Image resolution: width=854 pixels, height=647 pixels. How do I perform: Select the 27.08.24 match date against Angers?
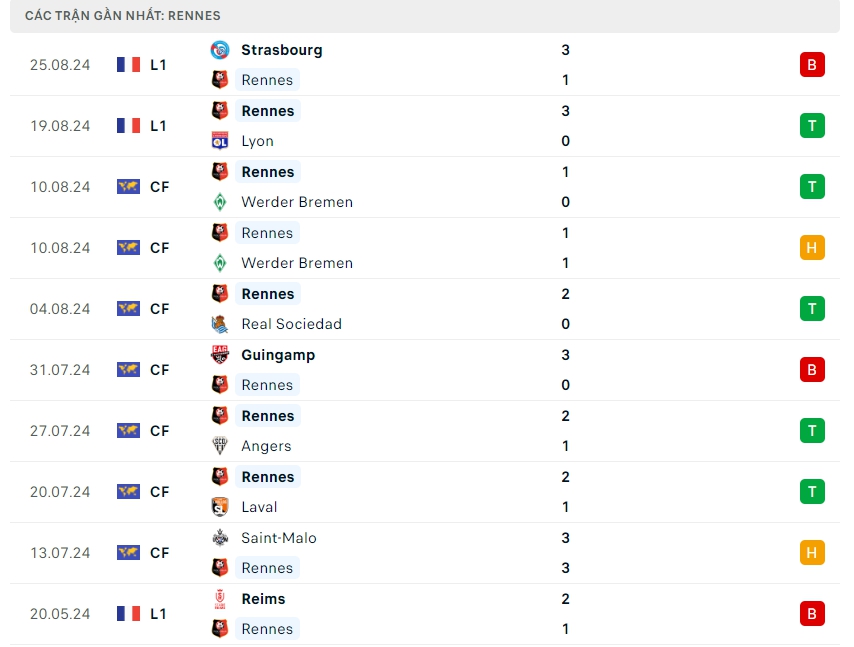coord(60,431)
